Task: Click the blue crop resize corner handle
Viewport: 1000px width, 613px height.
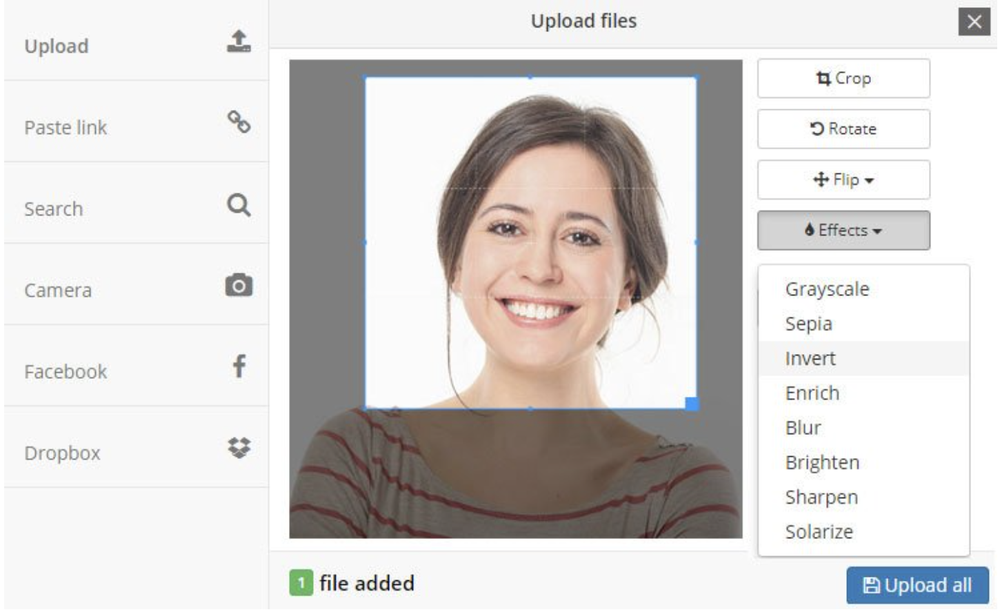Action: coord(692,404)
